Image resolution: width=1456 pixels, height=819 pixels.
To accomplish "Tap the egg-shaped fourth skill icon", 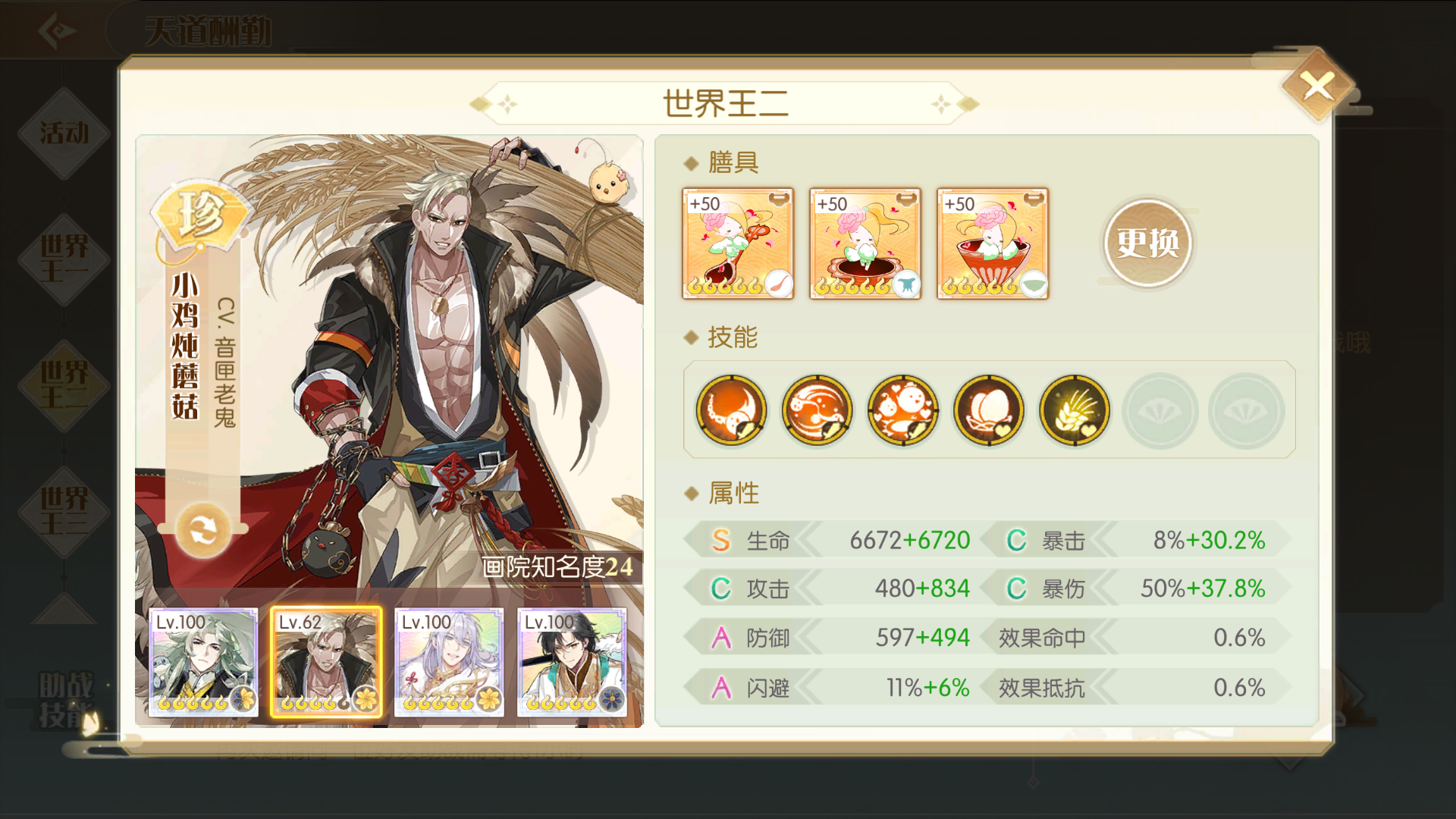I will [x=989, y=410].
